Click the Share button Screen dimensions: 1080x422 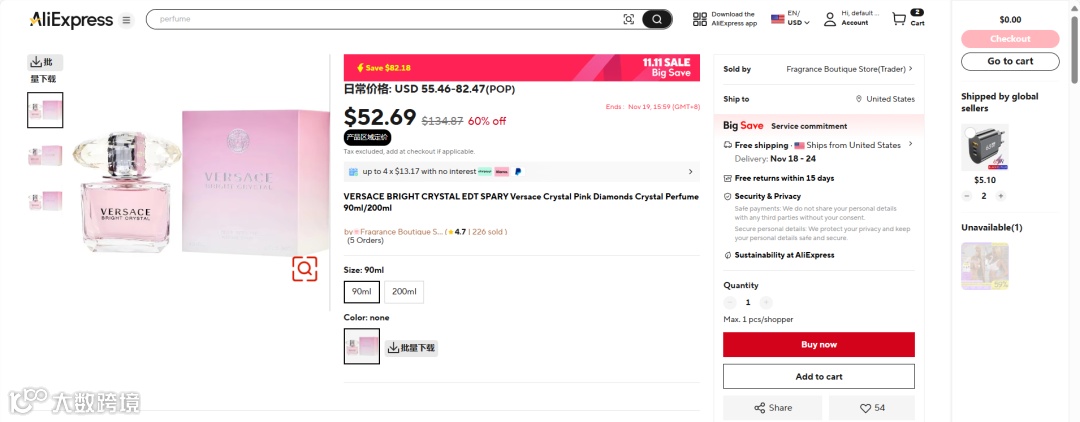click(x=773, y=408)
